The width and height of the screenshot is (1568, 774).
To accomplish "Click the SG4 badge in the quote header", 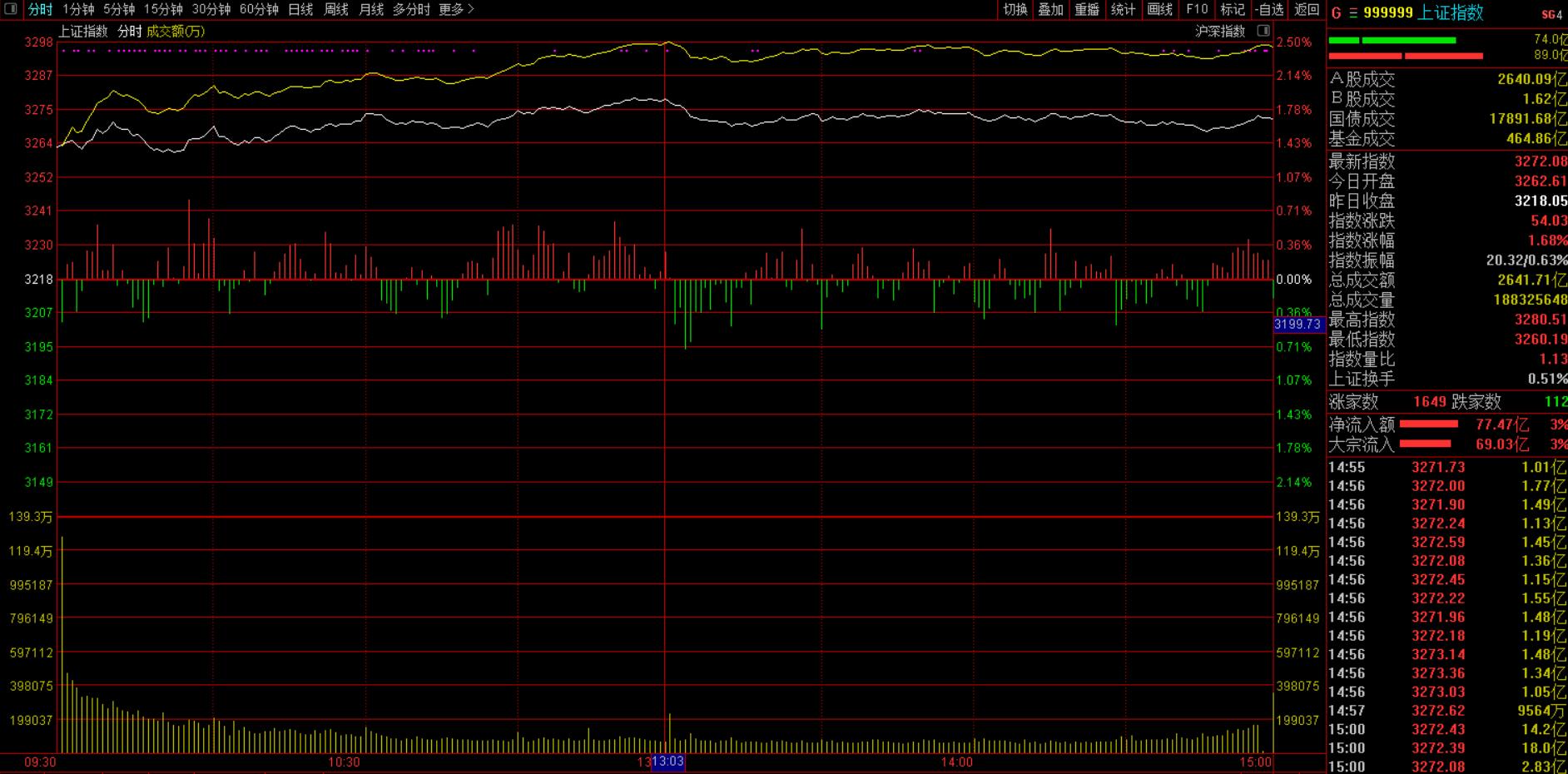I will (1552, 15).
